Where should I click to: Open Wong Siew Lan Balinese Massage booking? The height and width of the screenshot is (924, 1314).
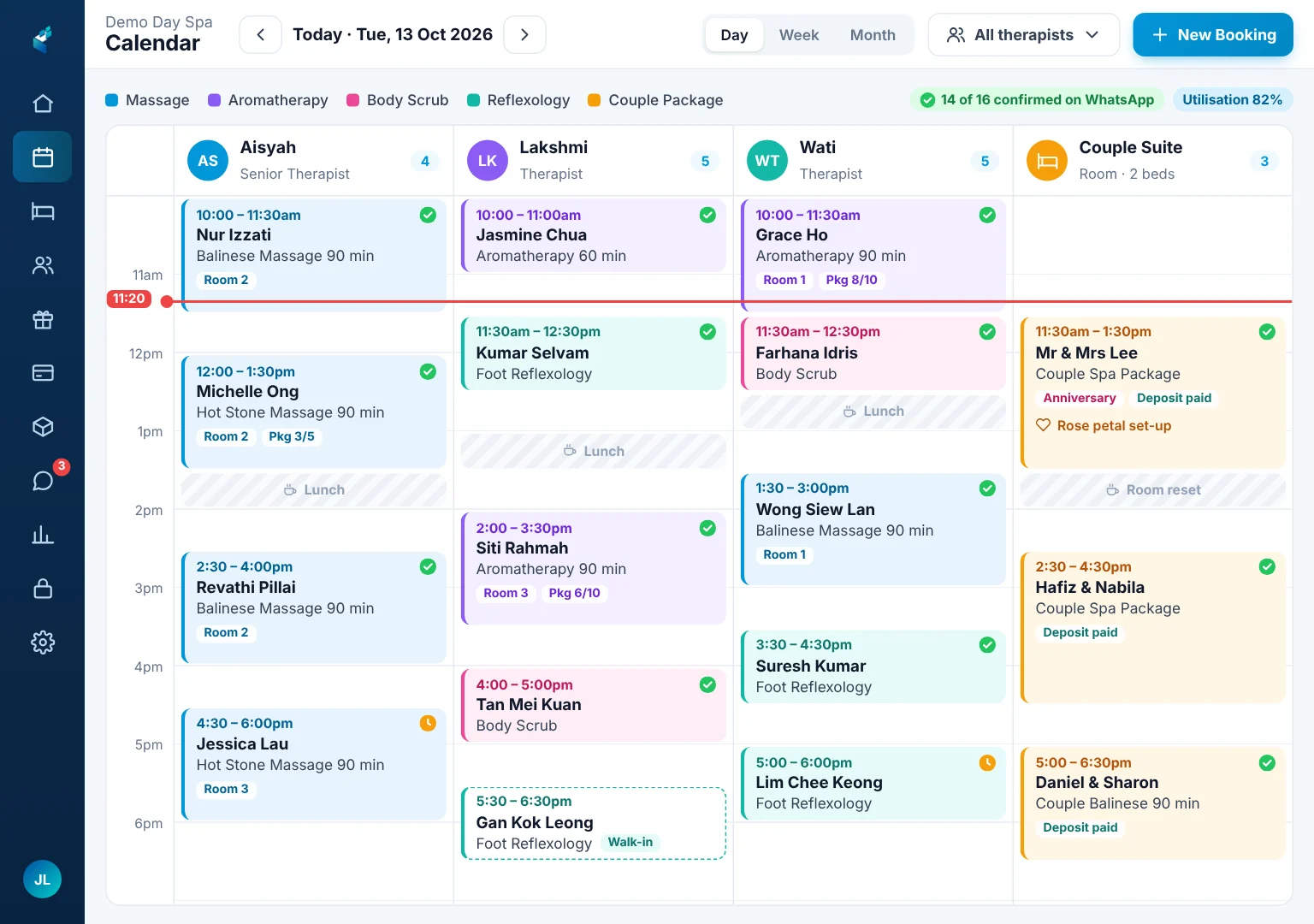[873, 530]
